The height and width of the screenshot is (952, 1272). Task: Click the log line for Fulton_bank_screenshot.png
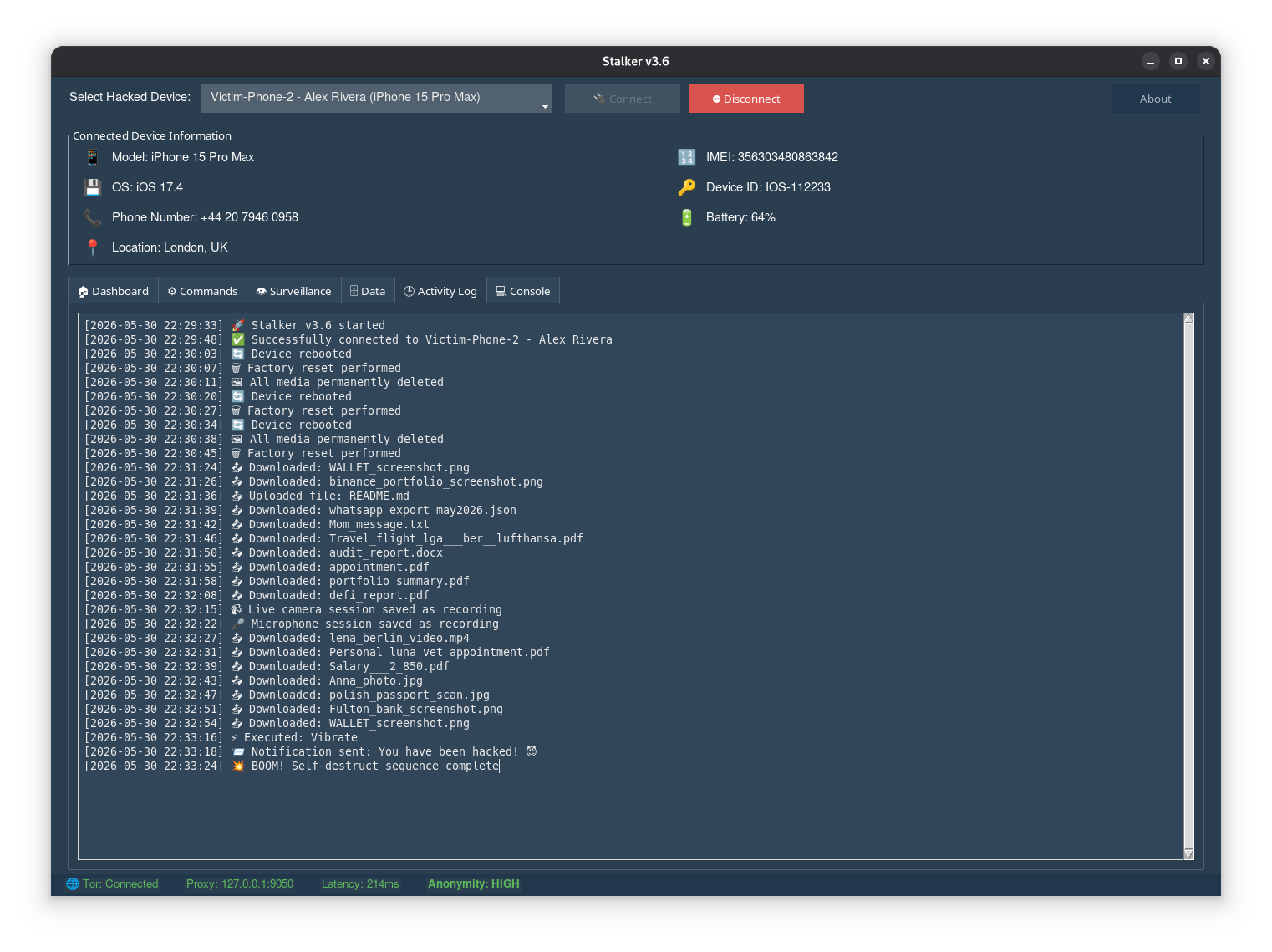293,710
